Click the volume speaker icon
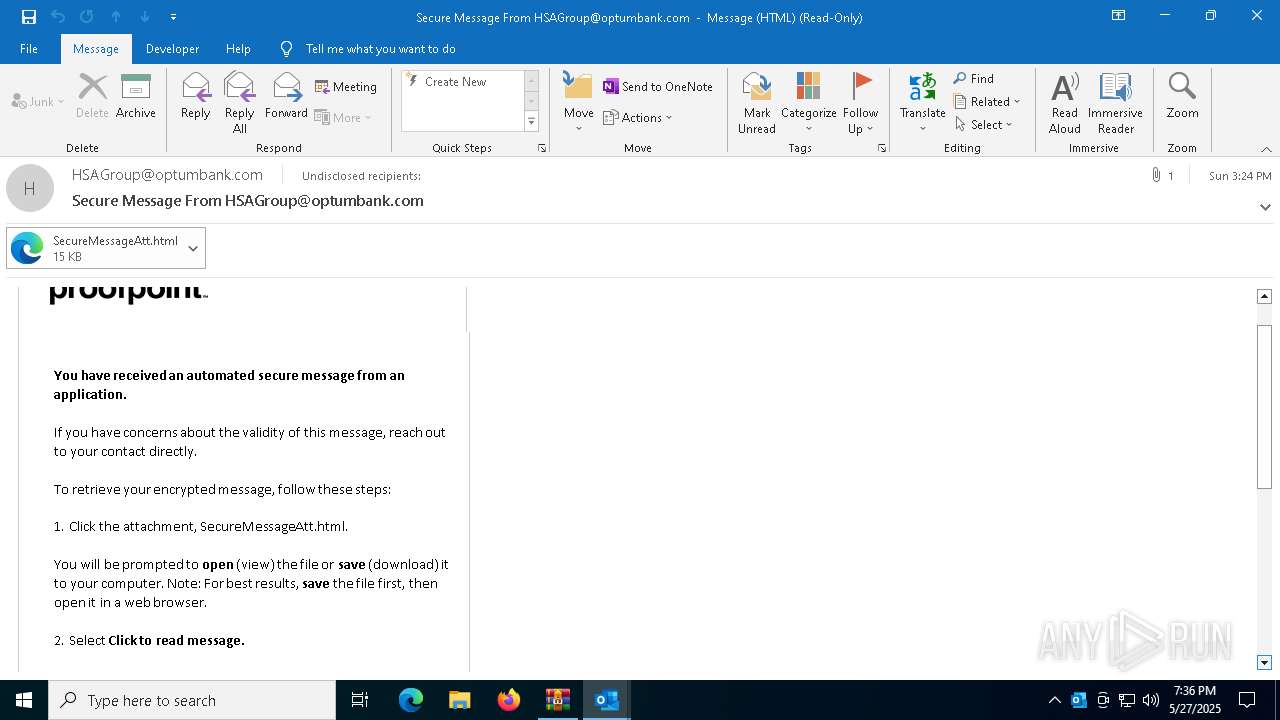This screenshot has height=720, width=1280. point(1151,700)
